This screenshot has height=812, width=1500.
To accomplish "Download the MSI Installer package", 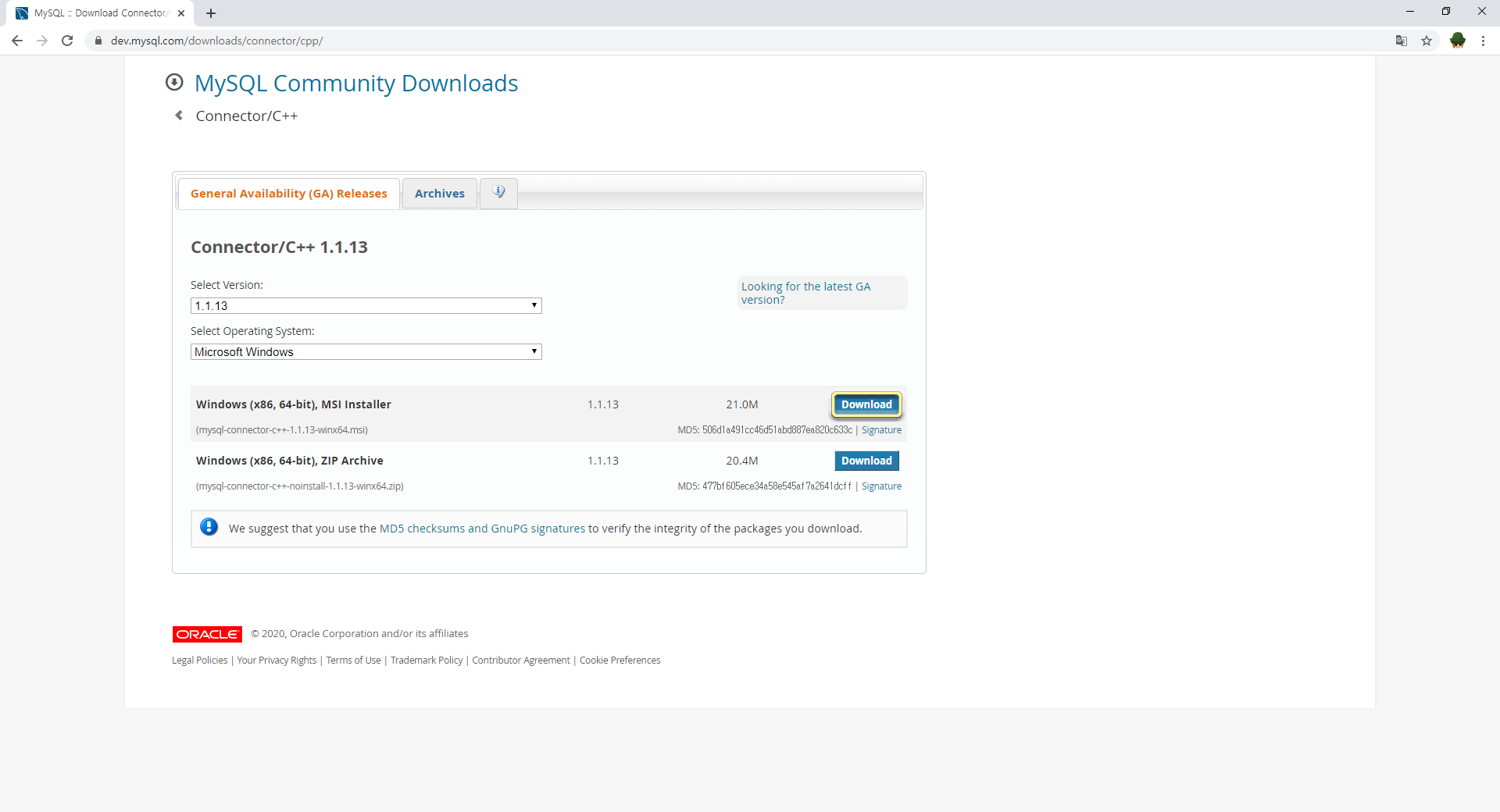I will pyautogui.click(x=866, y=404).
